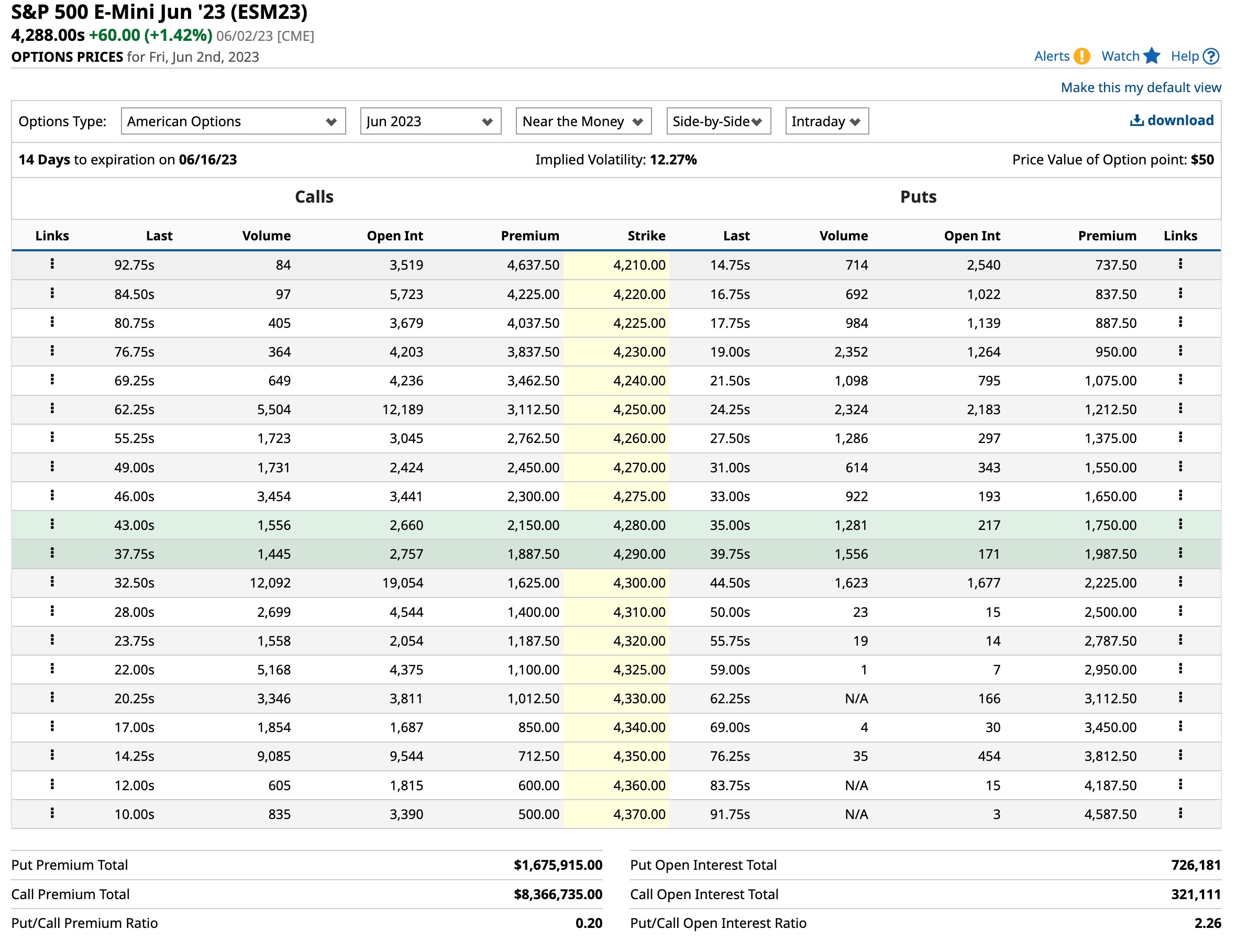The image size is (1237, 952).
Task: Open calls links menu for strike 4,300.00
Action: click(52, 582)
